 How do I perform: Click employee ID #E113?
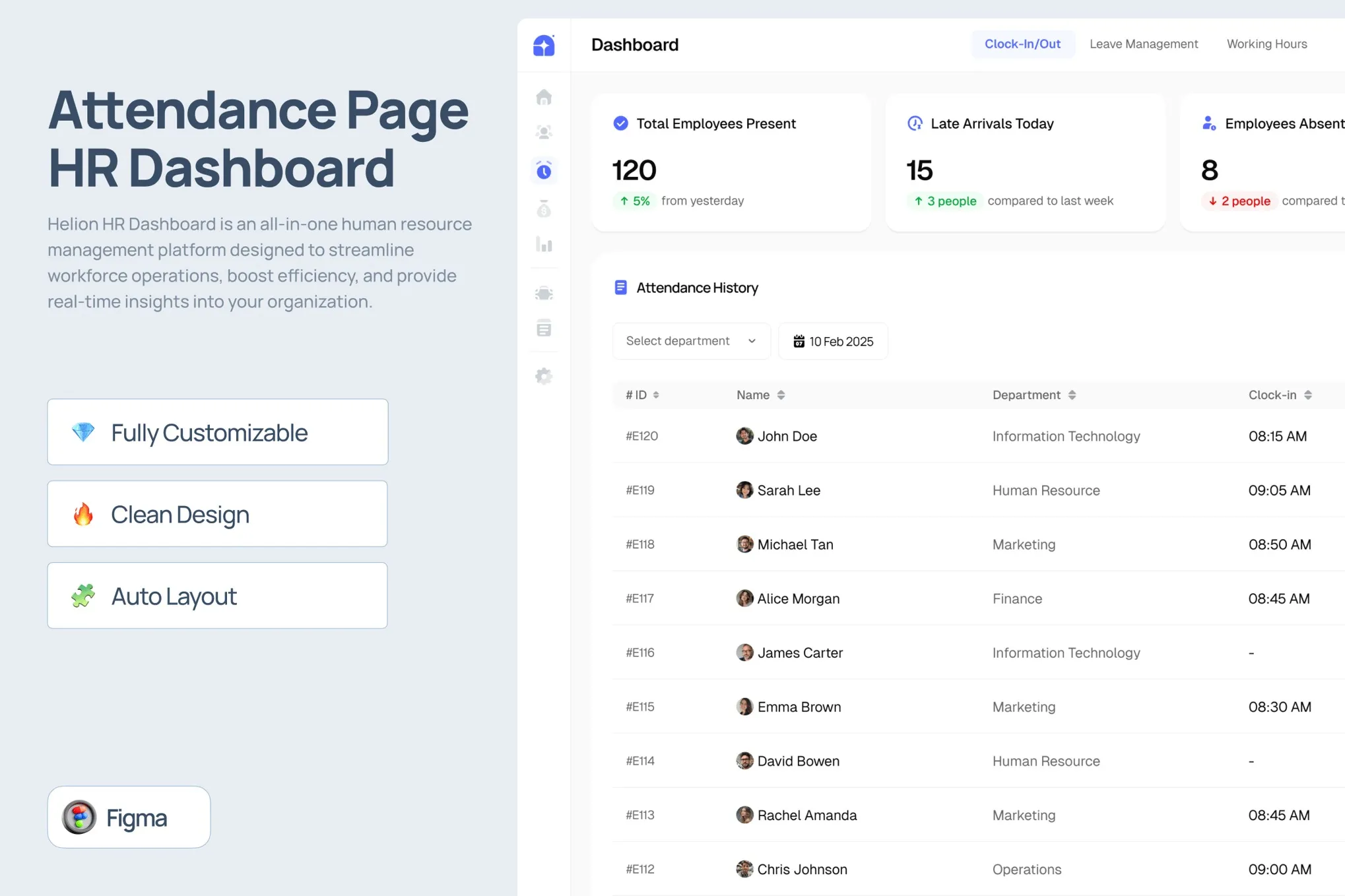point(640,815)
